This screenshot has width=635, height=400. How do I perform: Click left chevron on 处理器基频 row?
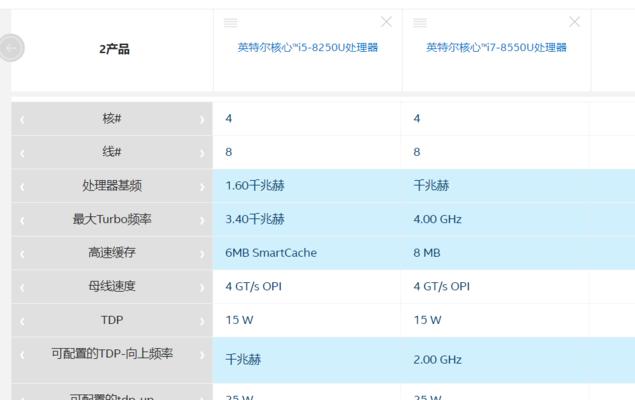pos(22,187)
